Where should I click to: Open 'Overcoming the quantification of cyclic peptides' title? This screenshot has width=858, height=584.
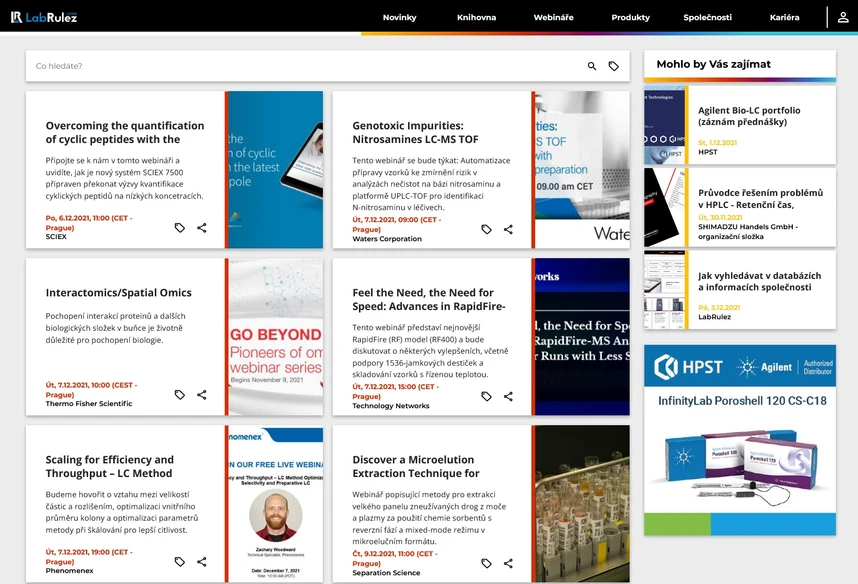[x=125, y=132]
